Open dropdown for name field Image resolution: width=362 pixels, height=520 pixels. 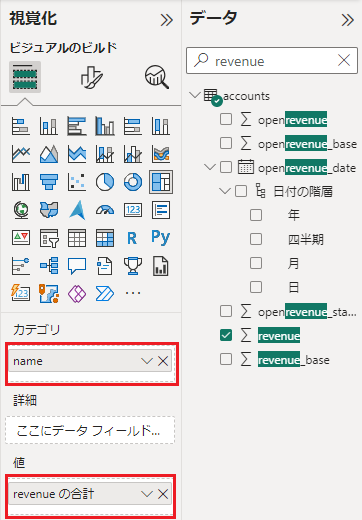[147, 361]
